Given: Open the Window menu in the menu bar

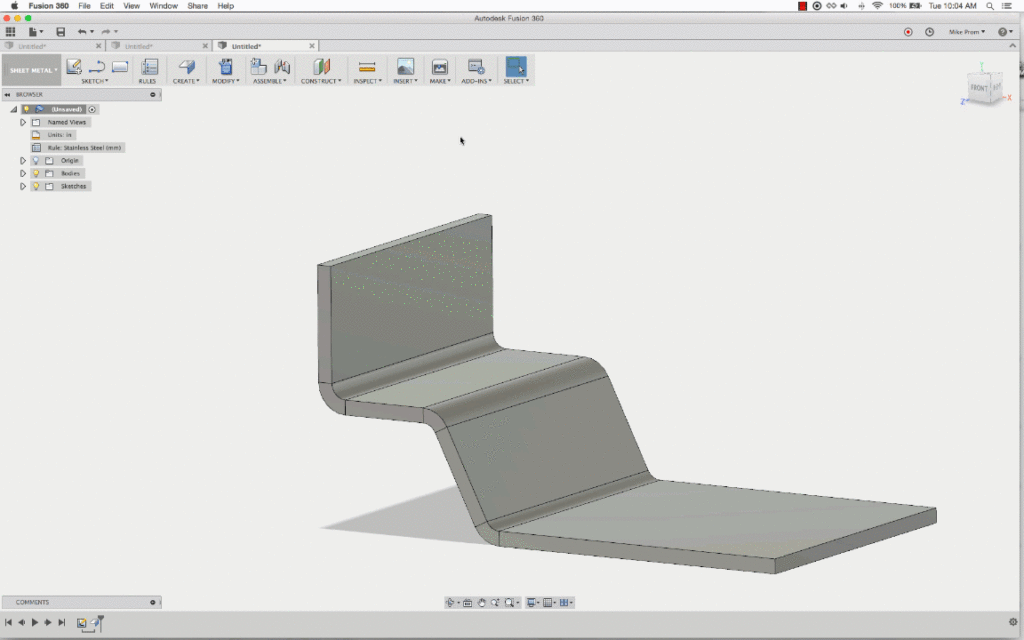Looking at the screenshot, I should pyautogui.click(x=163, y=6).
